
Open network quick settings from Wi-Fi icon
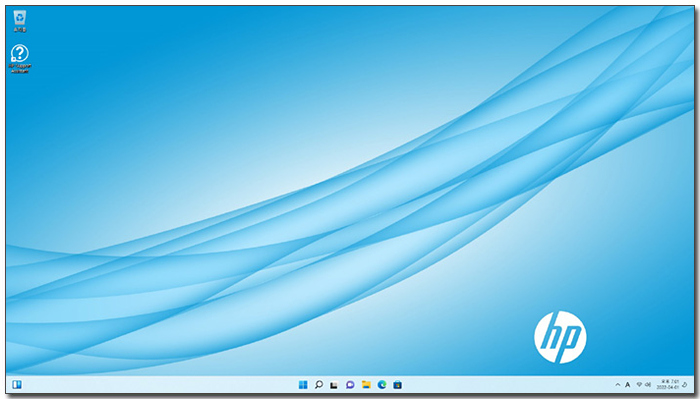click(x=639, y=384)
